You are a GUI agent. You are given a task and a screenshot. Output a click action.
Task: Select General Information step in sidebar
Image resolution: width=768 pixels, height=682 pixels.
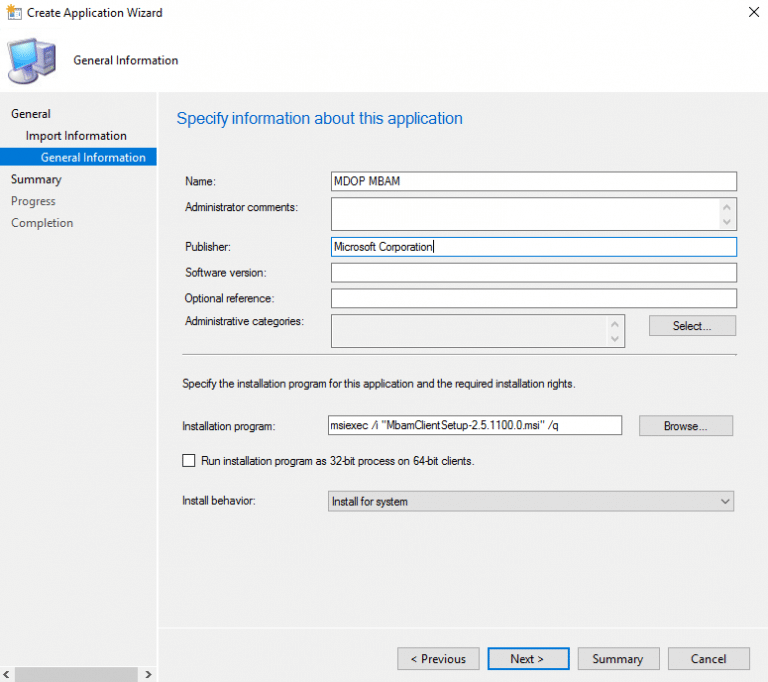[x=92, y=158]
